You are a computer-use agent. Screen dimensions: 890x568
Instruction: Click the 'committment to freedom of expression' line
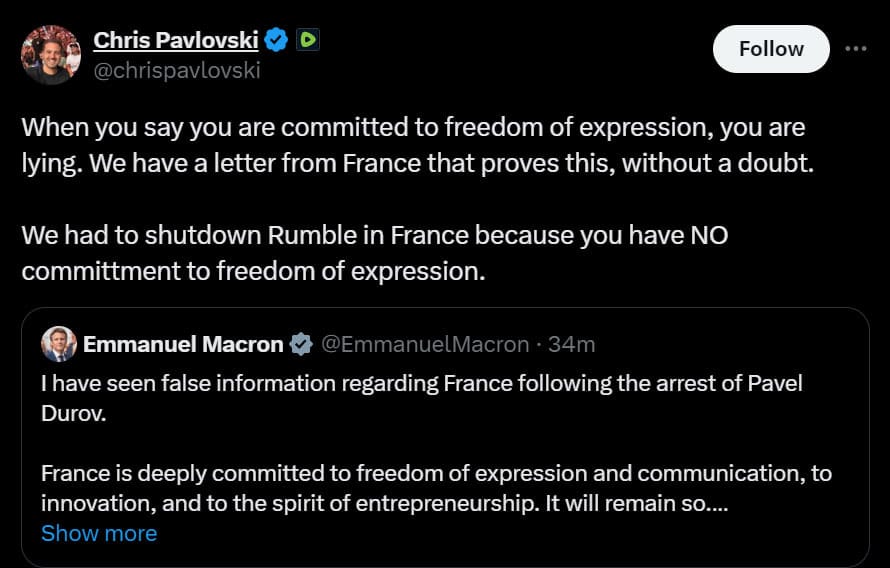click(x=254, y=271)
